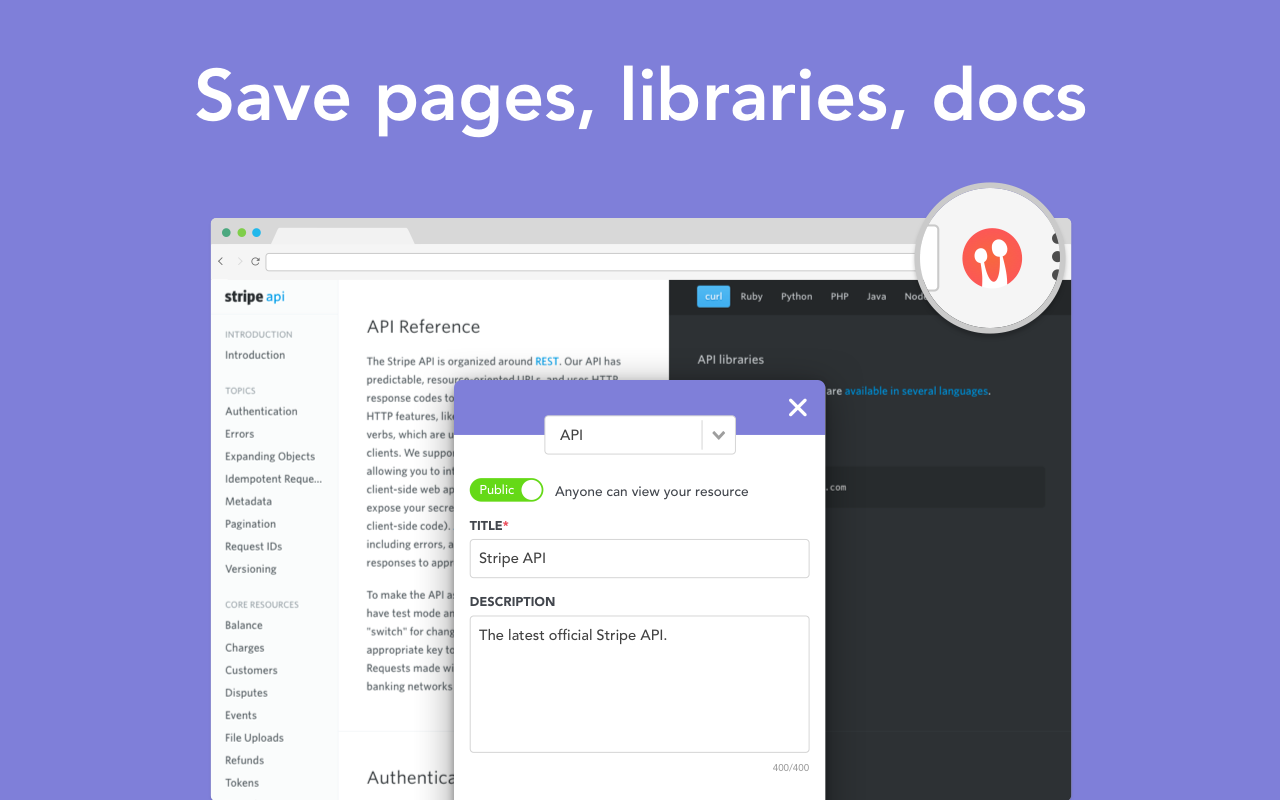The width and height of the screenshot is (1280, 800).
Task: Select the active browser tab
Action: tap(342, 236)
